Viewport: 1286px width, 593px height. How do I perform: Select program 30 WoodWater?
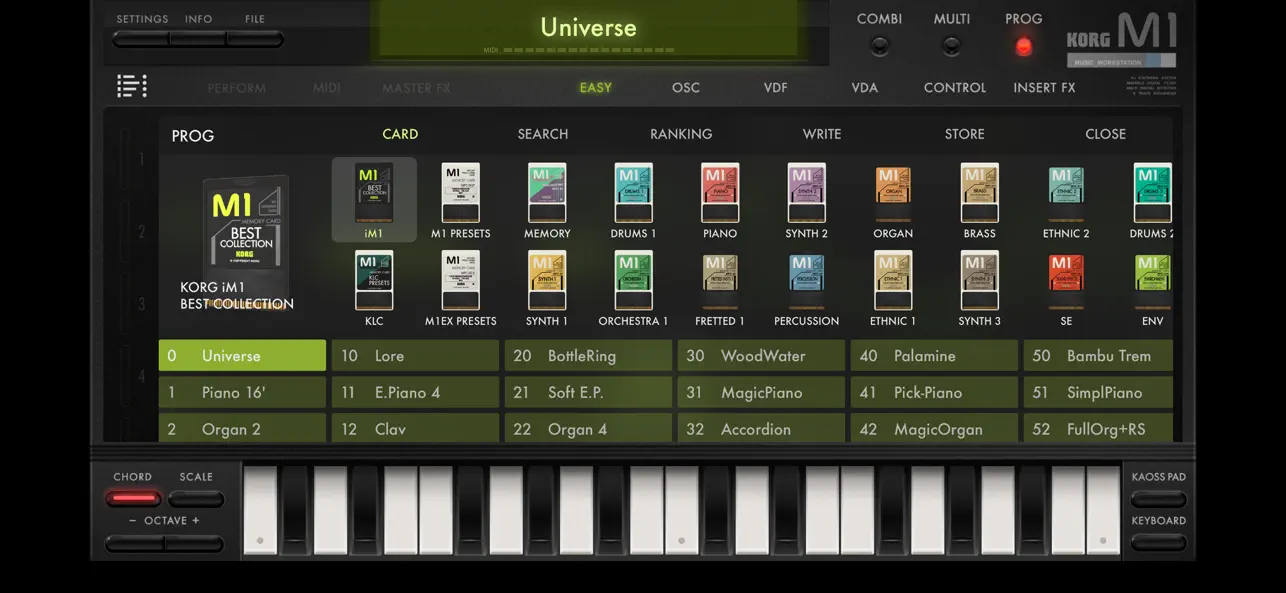click(761, 356)
